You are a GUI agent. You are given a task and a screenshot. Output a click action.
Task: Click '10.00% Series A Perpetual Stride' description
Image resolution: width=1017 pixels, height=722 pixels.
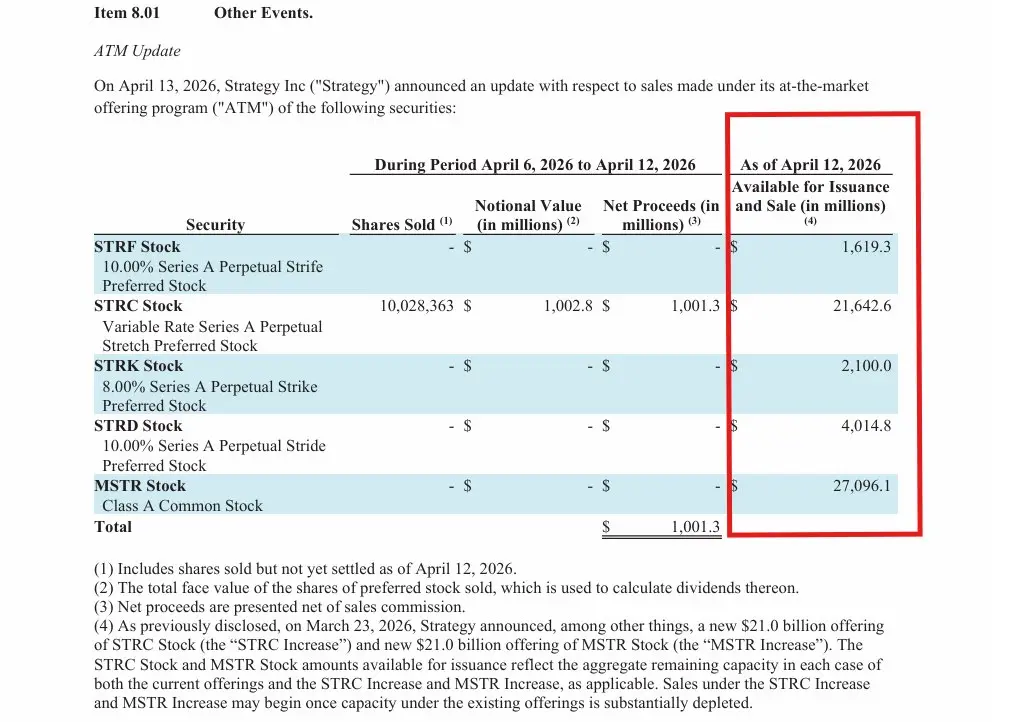(x=214, y=446)
